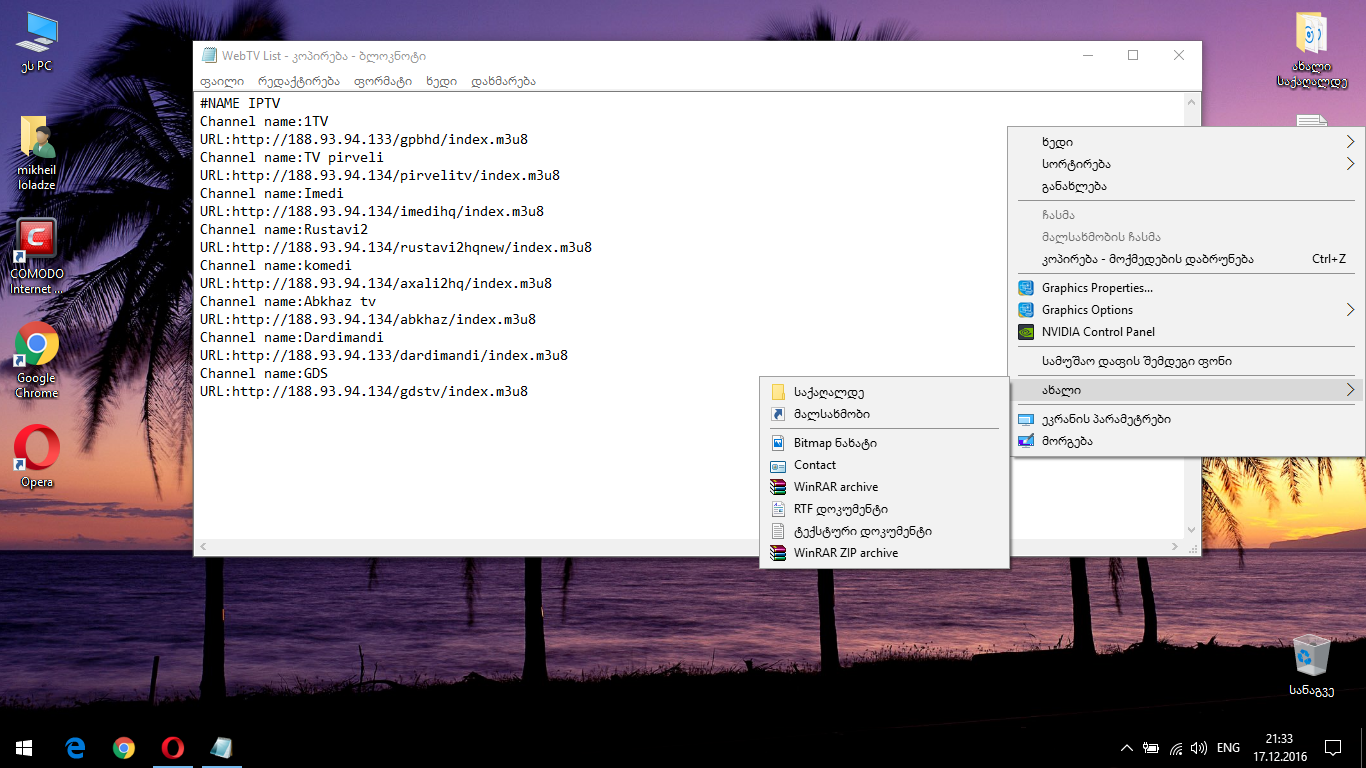Open Microsoft Edge from the taskbar
Viewport: 1366px width, 768px height.
[x=75, y=747]
